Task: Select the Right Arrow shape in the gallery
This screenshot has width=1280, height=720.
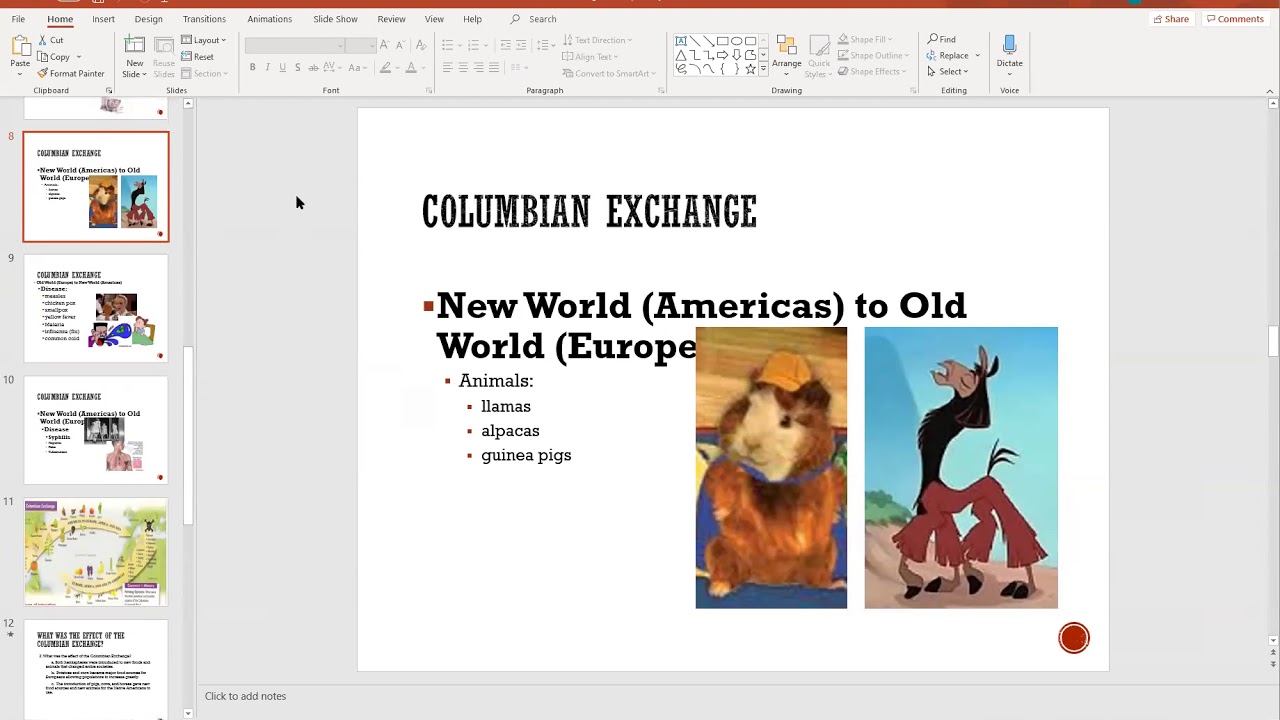Action: [722, 55]
